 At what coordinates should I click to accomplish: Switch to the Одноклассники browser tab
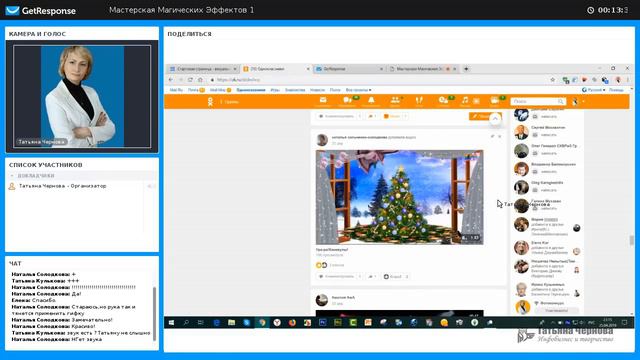click(x=276, y=69)
